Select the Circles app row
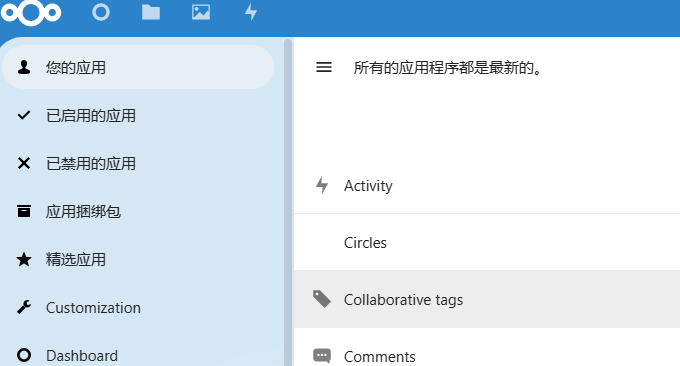The width and height of the screenshot is (680, 366). tap(487, 242)
